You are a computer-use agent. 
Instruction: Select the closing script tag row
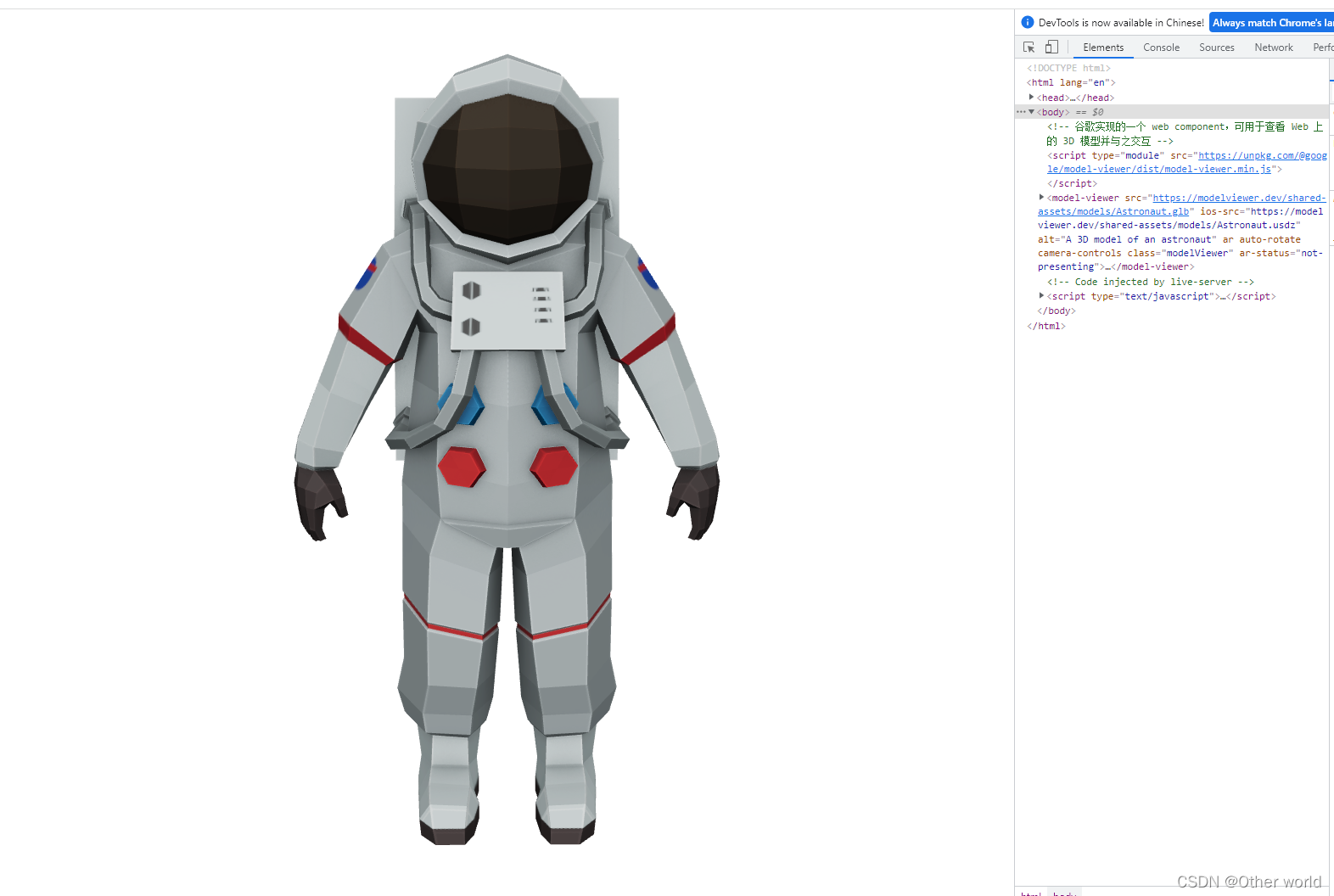[x=1072, y=183]
